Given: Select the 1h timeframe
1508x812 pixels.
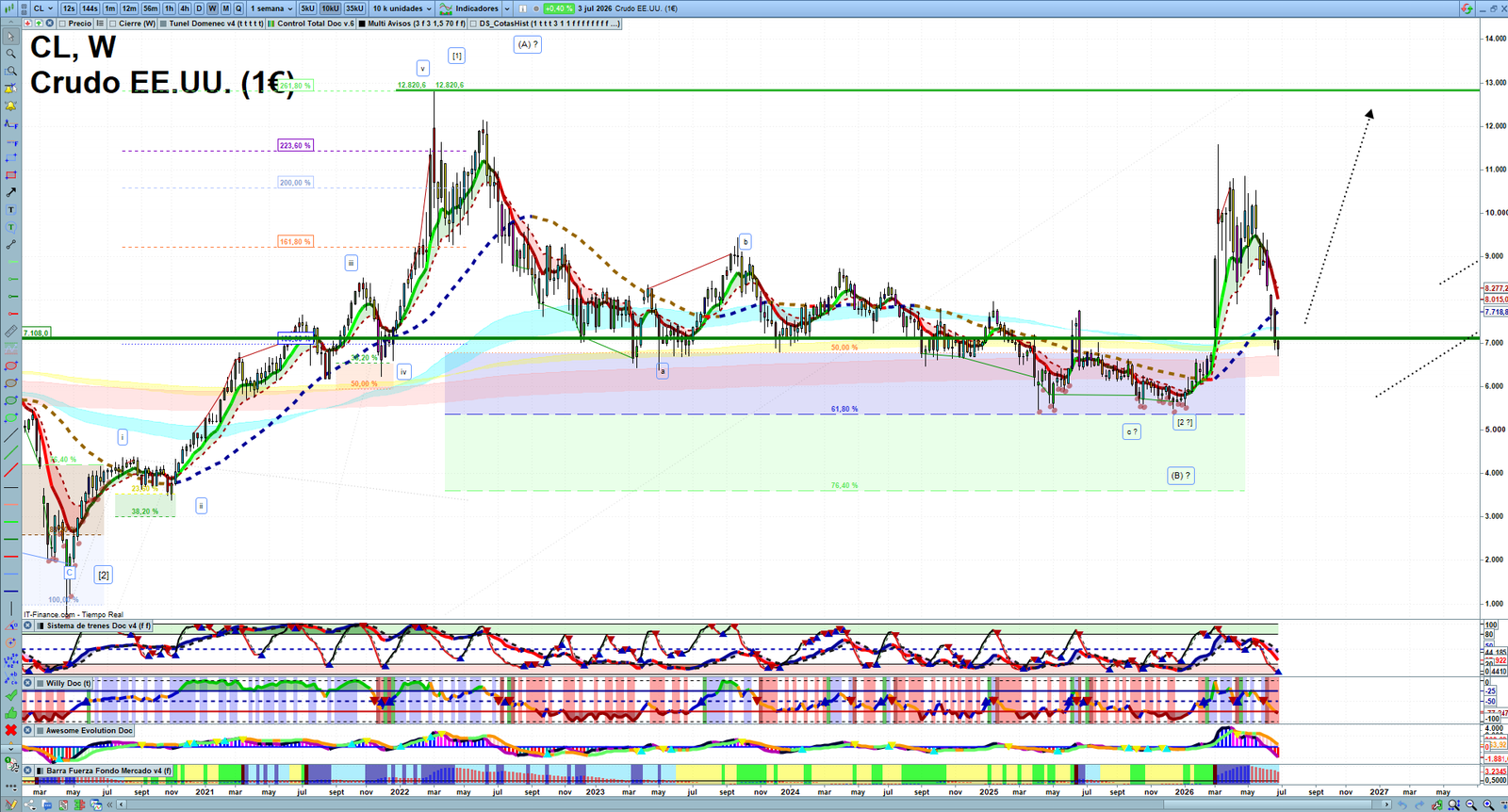Looking at the screenshot, I should [169, 8].
